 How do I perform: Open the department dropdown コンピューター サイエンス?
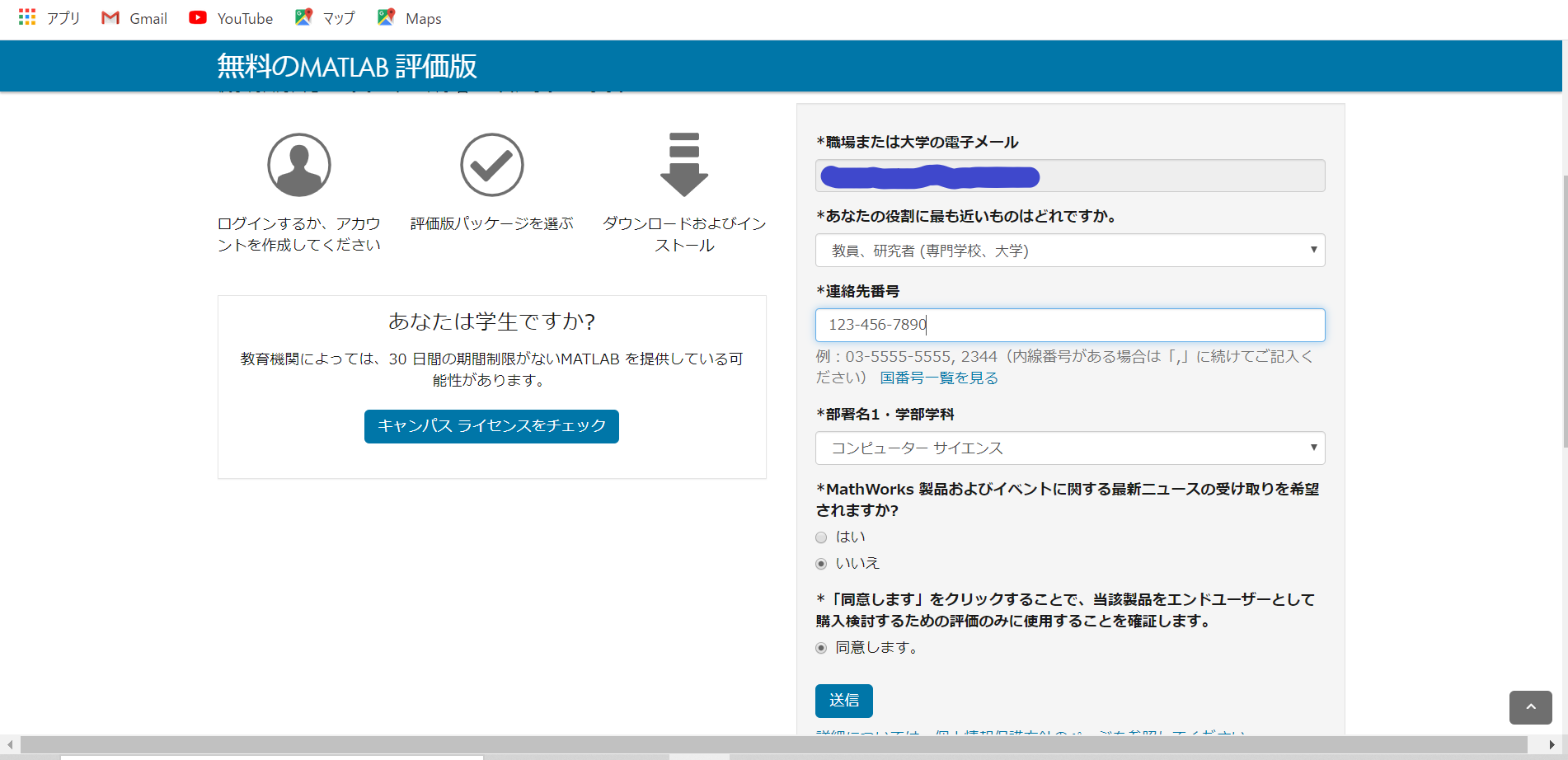pyautogui.click(x=1070, y=448)
